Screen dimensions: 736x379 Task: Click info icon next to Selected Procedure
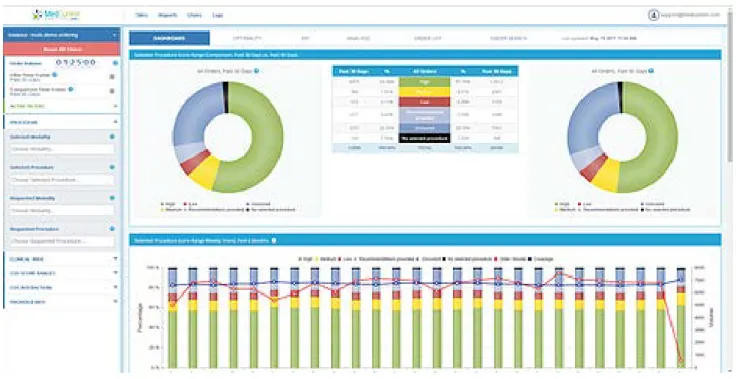coord(112,167)
